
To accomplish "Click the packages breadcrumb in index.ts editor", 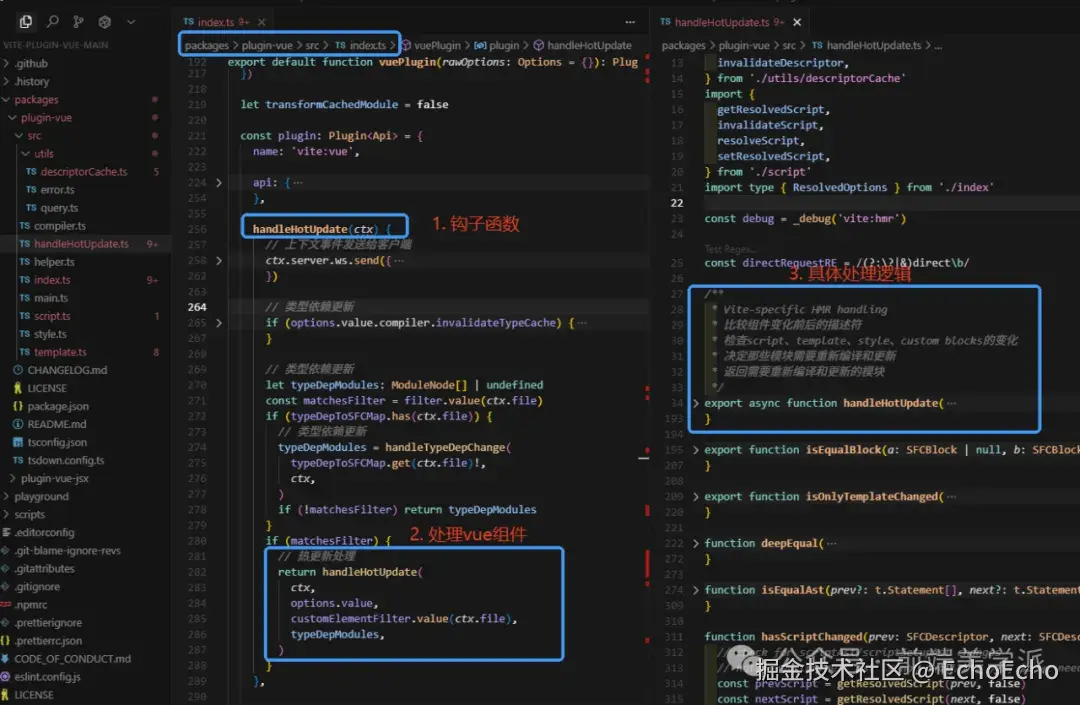I will point(206,45).
